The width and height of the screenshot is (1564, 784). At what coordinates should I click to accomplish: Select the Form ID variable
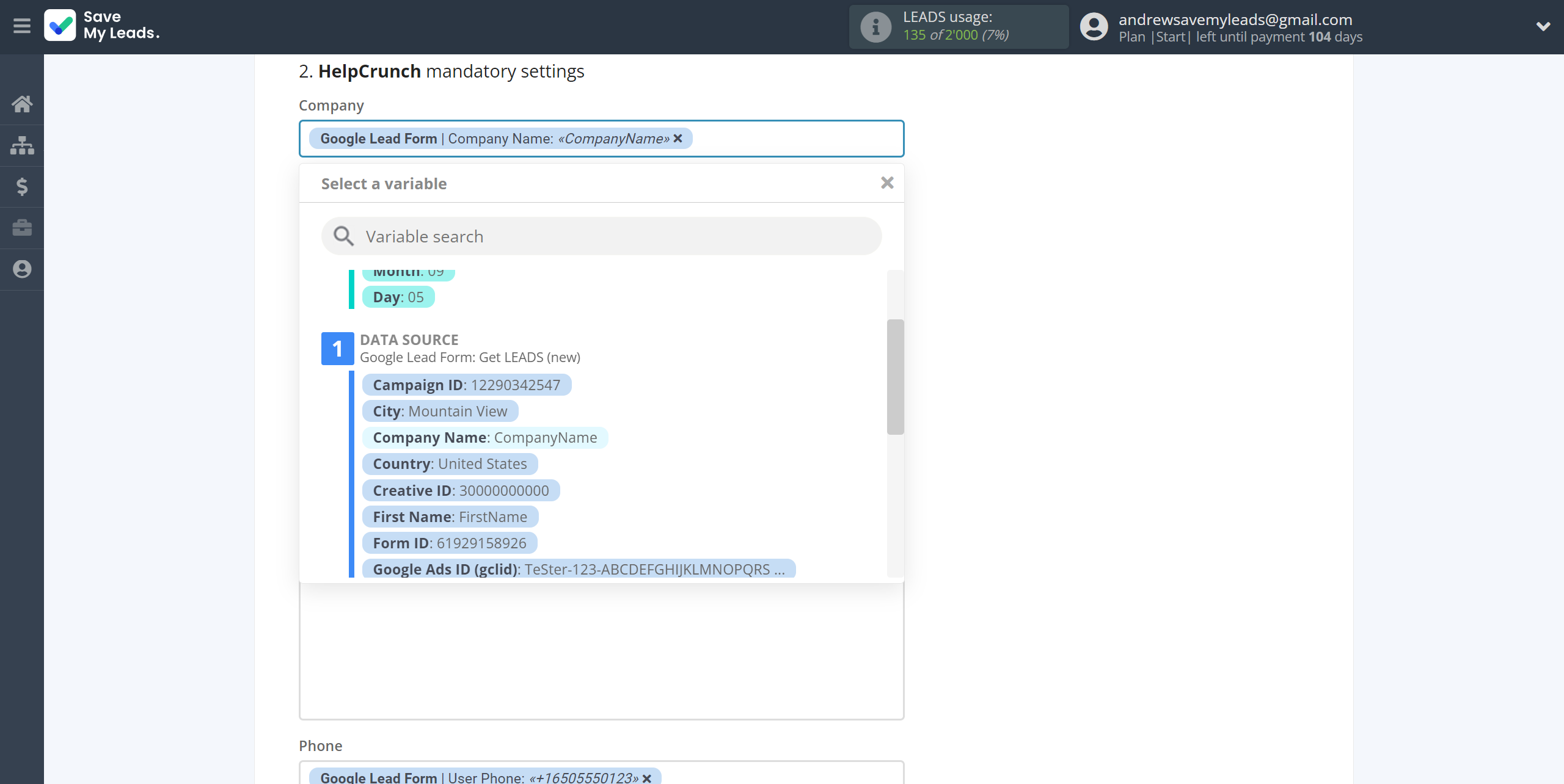click(x=450, y=543)
